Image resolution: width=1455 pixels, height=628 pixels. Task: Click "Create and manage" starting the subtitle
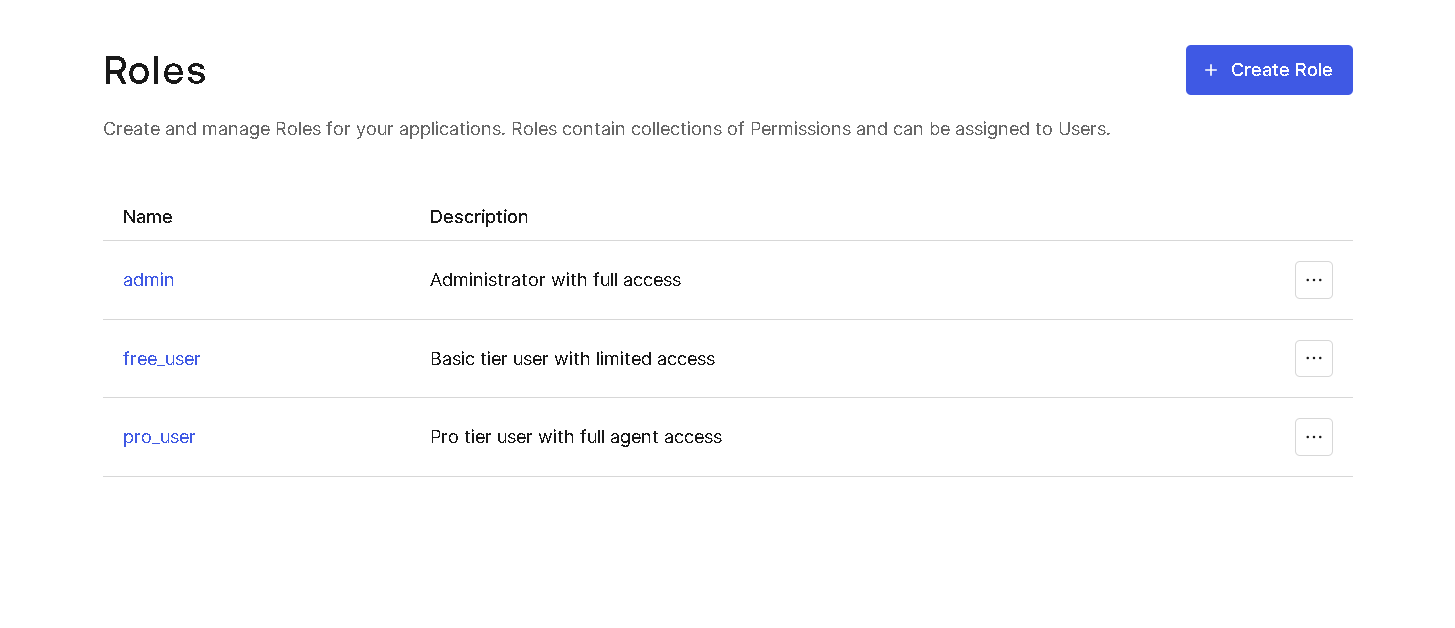(165, 129)
